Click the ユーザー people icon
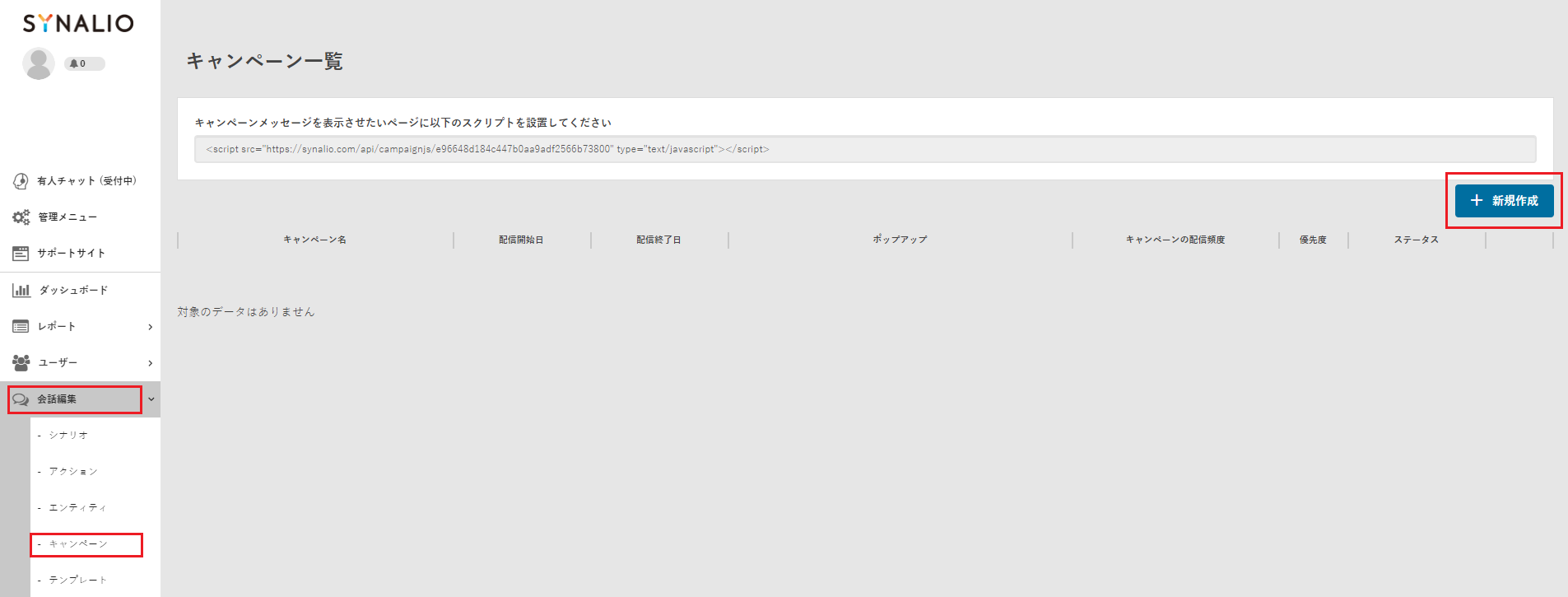This screenshot has width=1568, height=597. pos(21,362)
